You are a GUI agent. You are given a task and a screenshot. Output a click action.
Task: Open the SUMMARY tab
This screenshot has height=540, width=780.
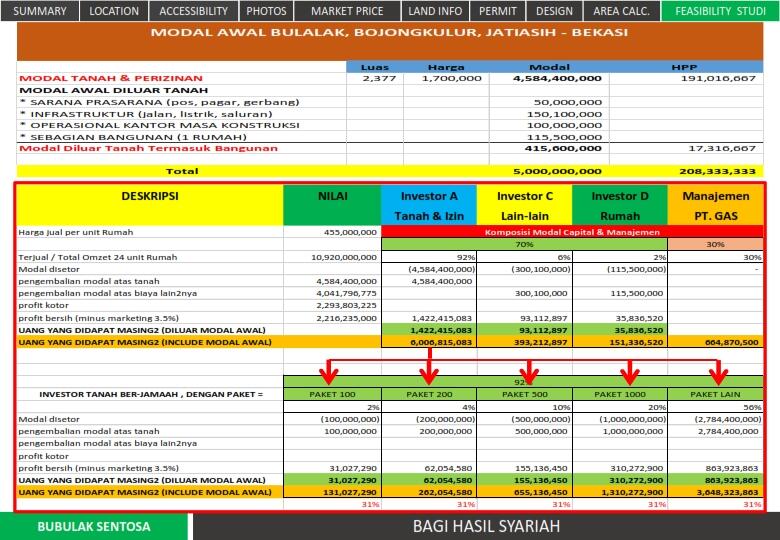point(40,10)
